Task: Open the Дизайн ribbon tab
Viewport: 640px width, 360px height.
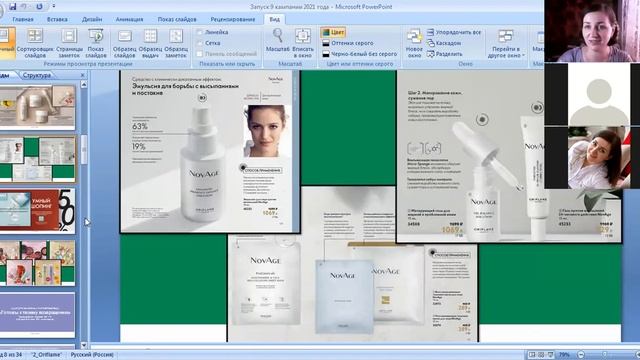Action: click(92, 19)
